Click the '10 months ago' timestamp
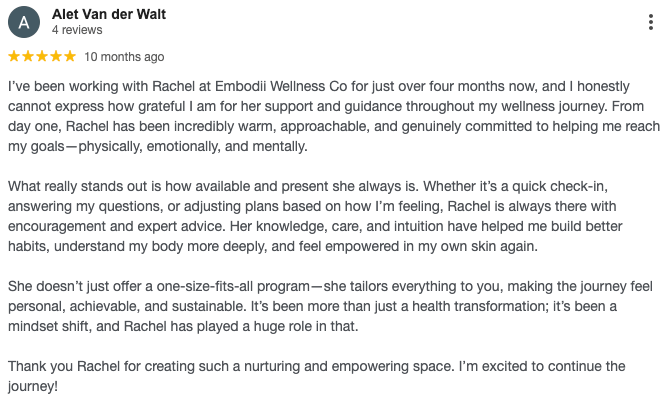 (124, 57)
